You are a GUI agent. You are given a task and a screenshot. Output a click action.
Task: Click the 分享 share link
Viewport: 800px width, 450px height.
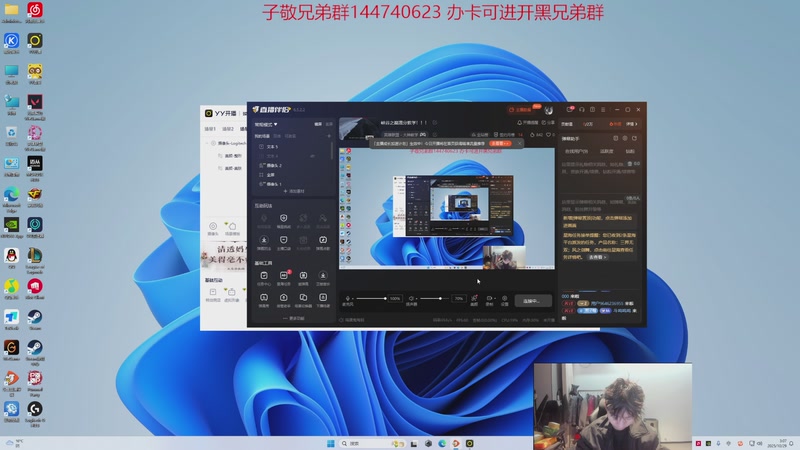(x=548, y=123)
